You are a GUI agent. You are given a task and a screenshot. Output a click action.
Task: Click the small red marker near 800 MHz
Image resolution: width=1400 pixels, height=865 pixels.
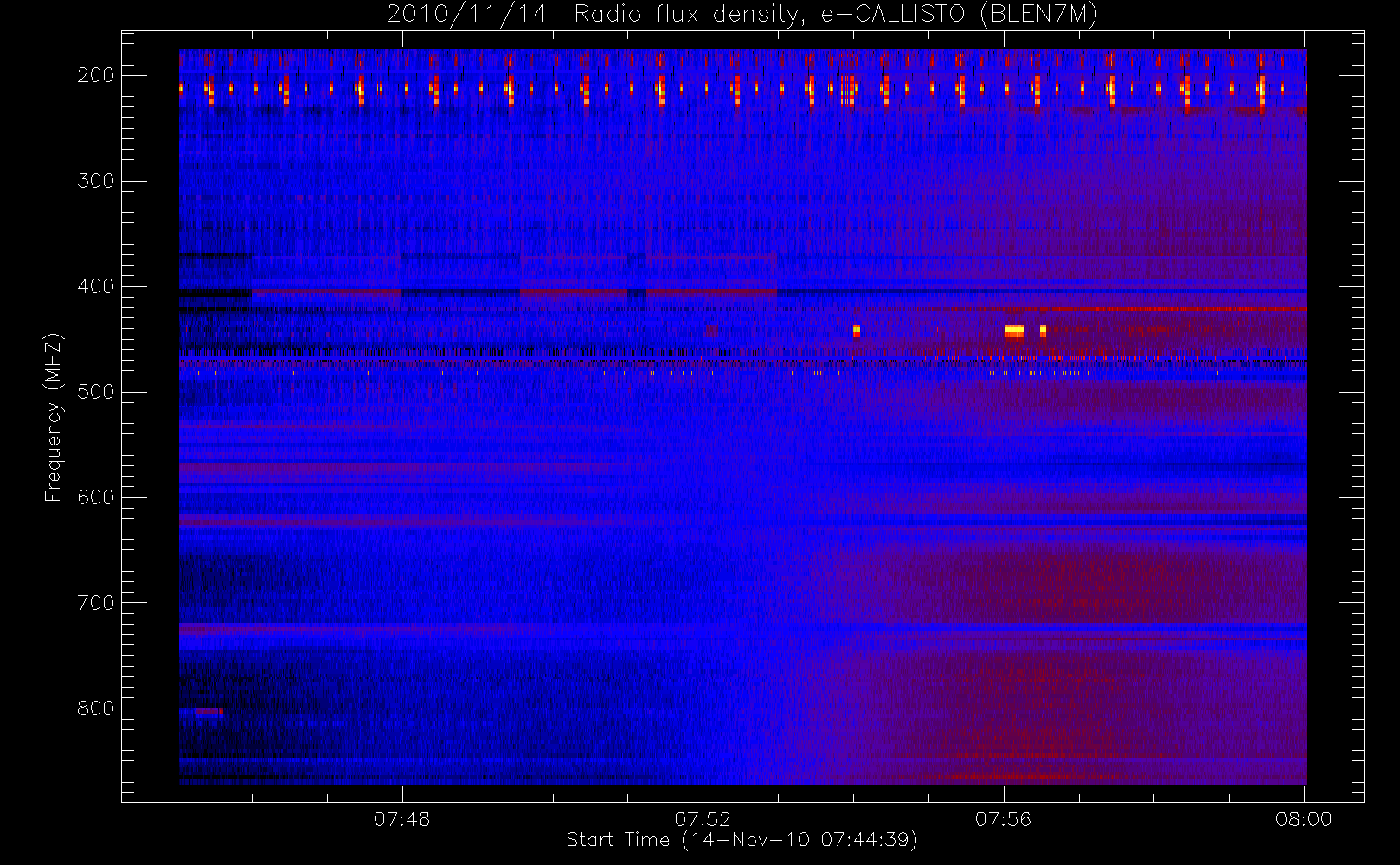click(209, 712)
